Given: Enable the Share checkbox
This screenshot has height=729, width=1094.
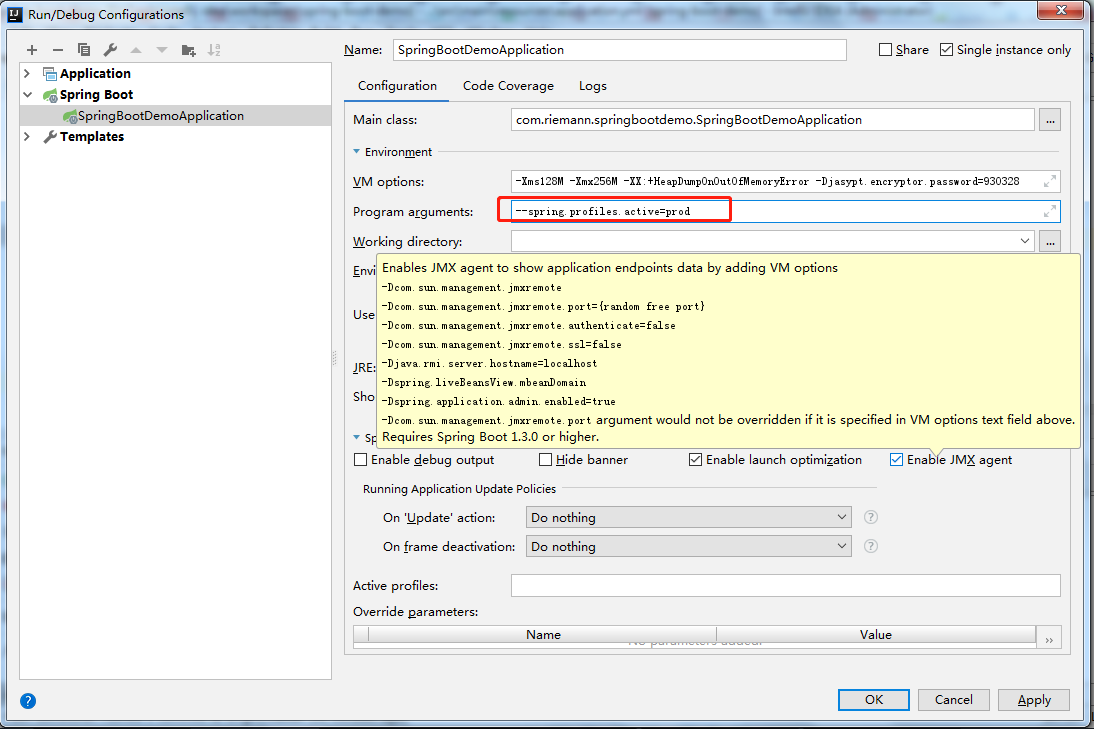Looking at the screenshot, I should point(885,49).
